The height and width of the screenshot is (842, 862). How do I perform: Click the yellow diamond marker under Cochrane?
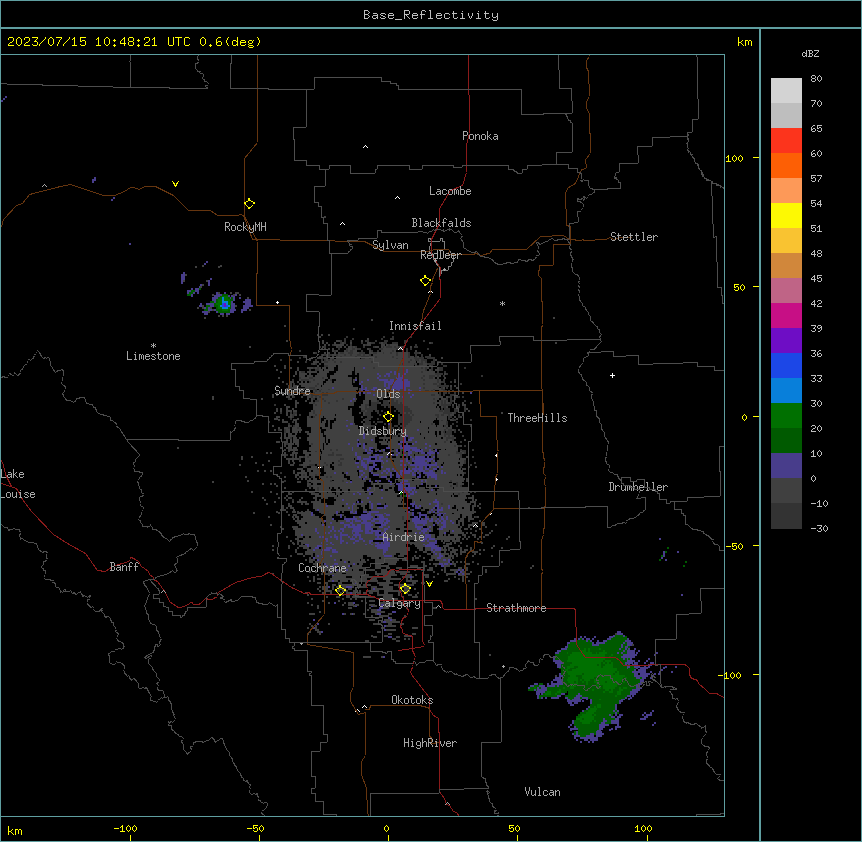tap(340, 590)
